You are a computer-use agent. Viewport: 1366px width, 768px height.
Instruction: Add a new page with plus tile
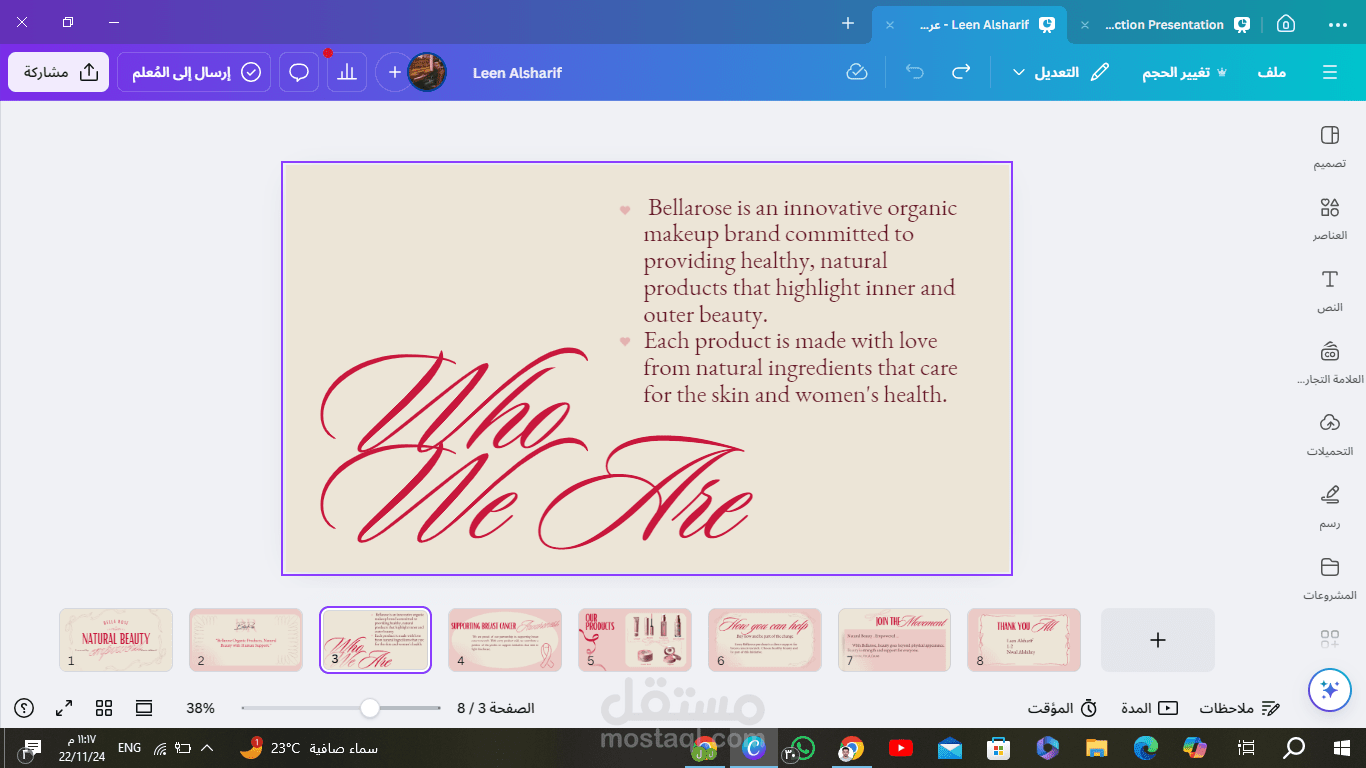[1158, 640]
